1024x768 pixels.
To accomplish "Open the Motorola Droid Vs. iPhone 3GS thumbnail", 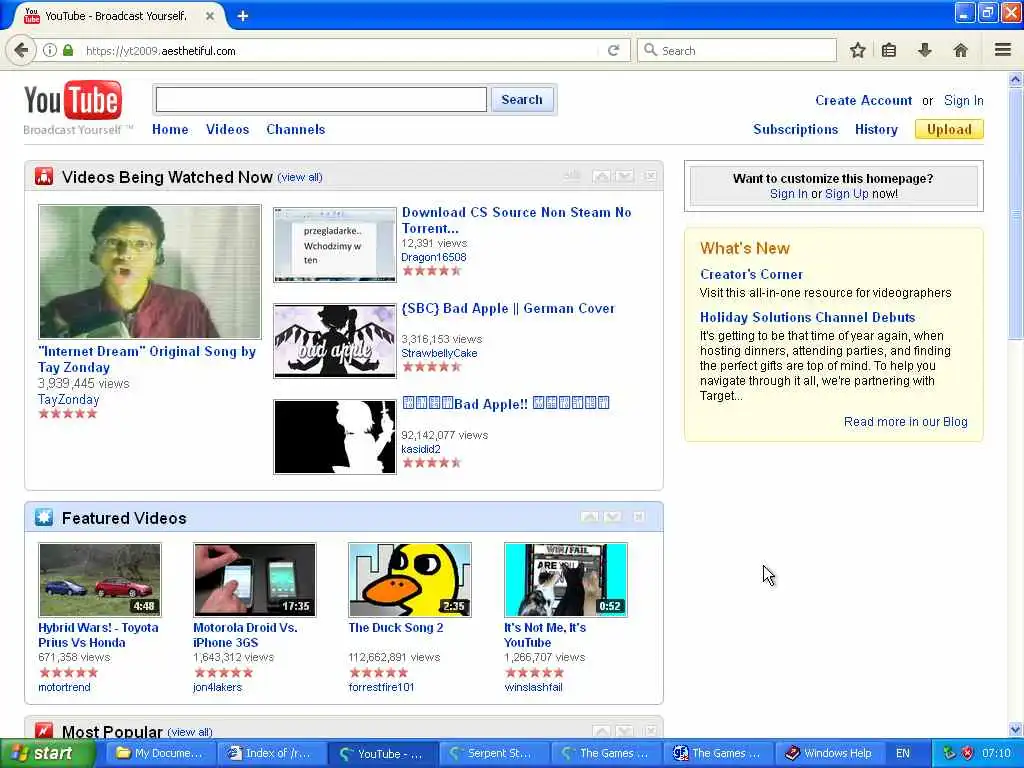I will [255, 580].
